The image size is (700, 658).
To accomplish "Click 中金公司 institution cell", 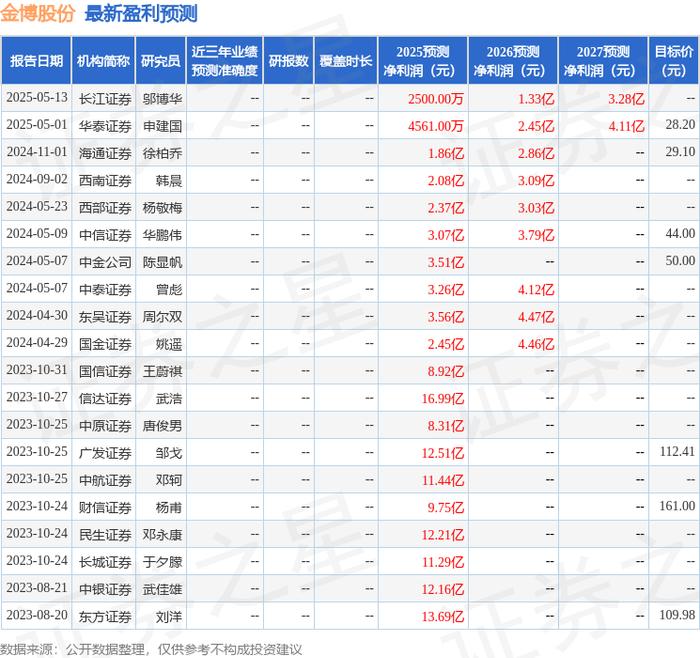I will (105, 262).
